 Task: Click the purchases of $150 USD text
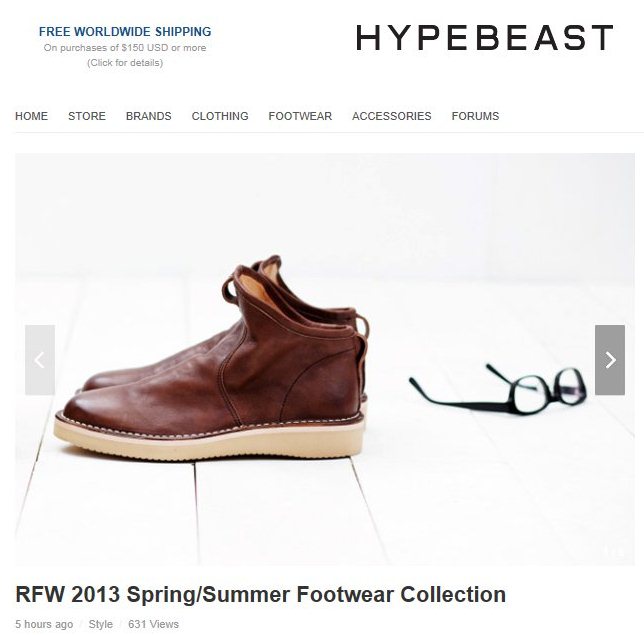pos(125,48)
